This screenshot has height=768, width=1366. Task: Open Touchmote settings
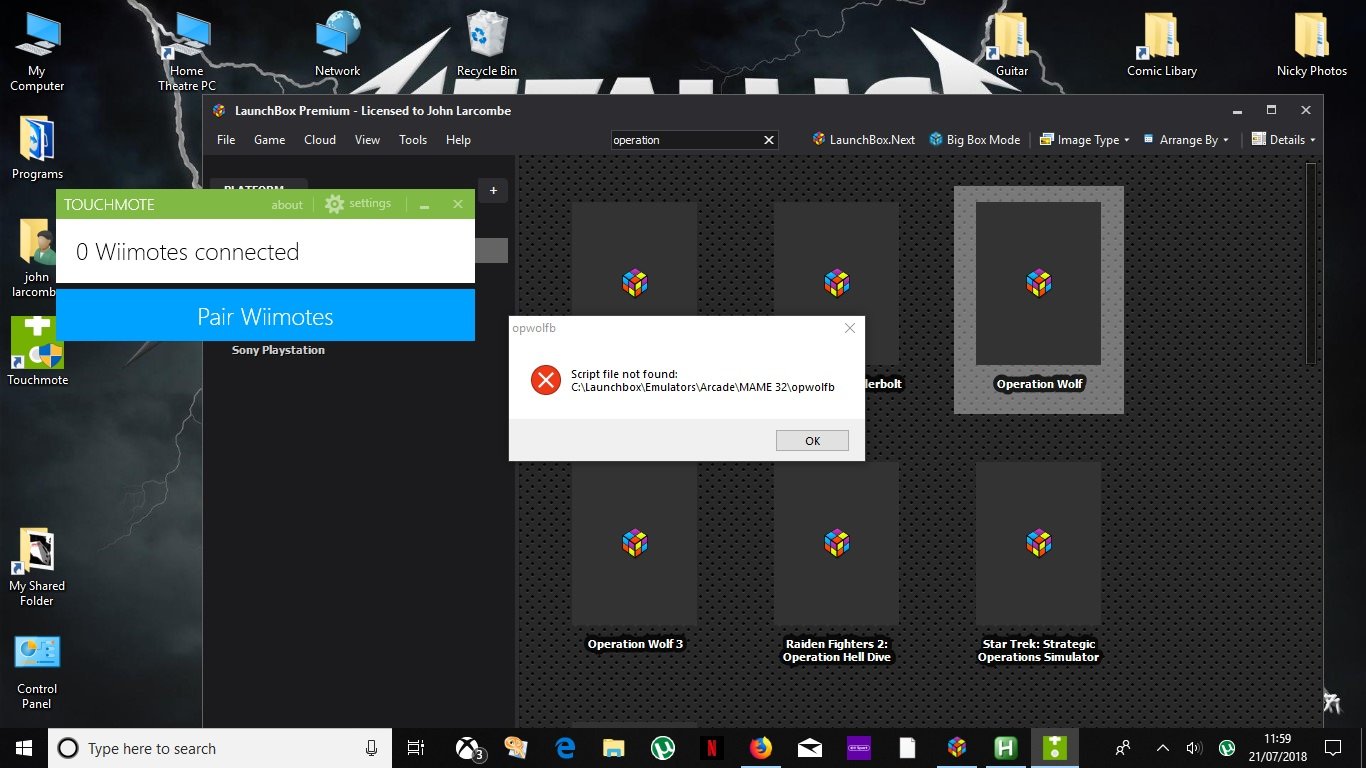358,204
